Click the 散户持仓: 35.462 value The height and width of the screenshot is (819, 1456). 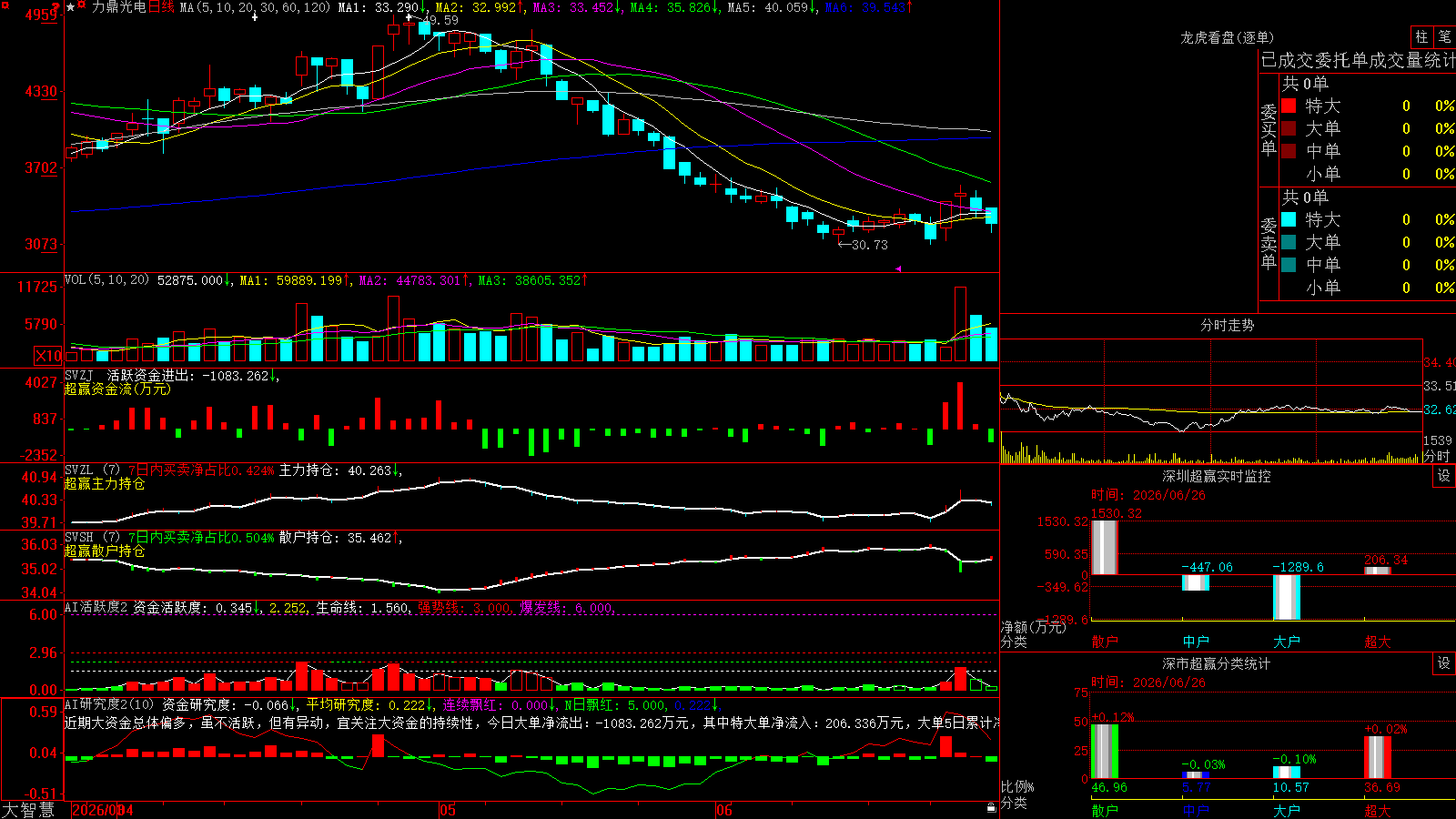[x=335, y=538]
